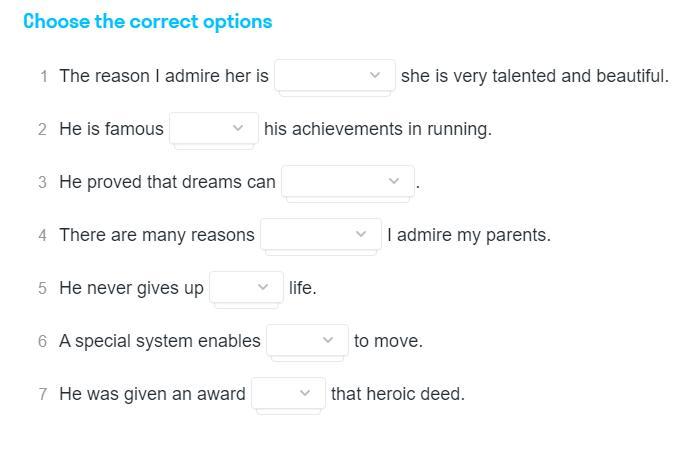Click chevron arrow in sentence 2 dropdown
The width and height of the screenshot is (682, 450).
coord(238,128)
